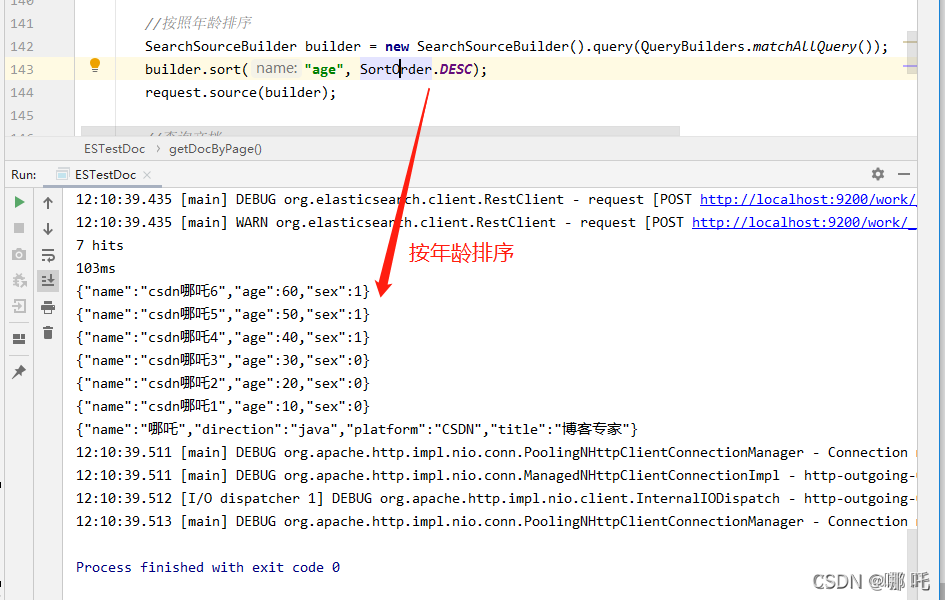Click the Down stack trace arrow

pos(48,229)
